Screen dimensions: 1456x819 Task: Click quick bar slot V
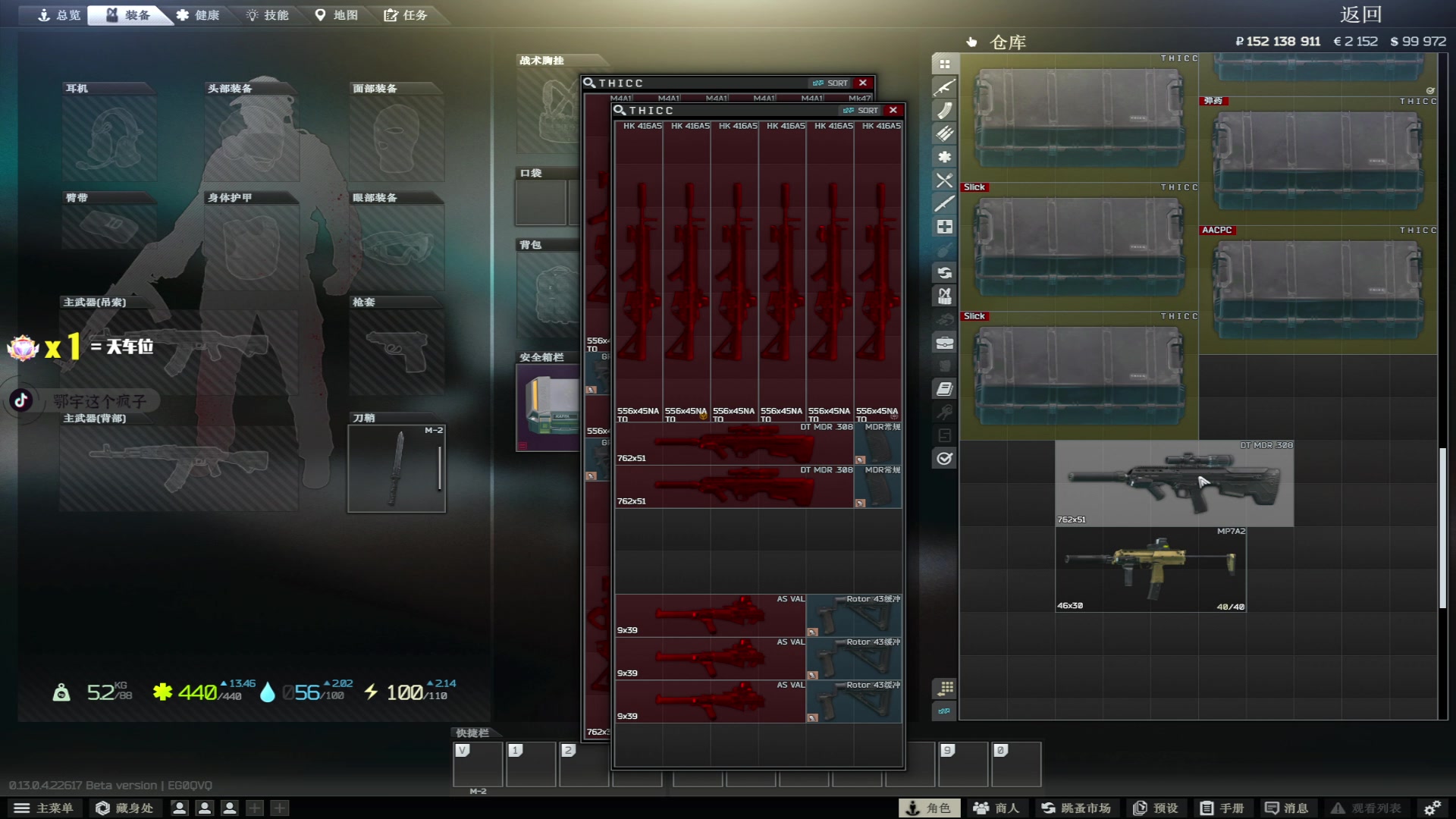(x=478, y=764)
